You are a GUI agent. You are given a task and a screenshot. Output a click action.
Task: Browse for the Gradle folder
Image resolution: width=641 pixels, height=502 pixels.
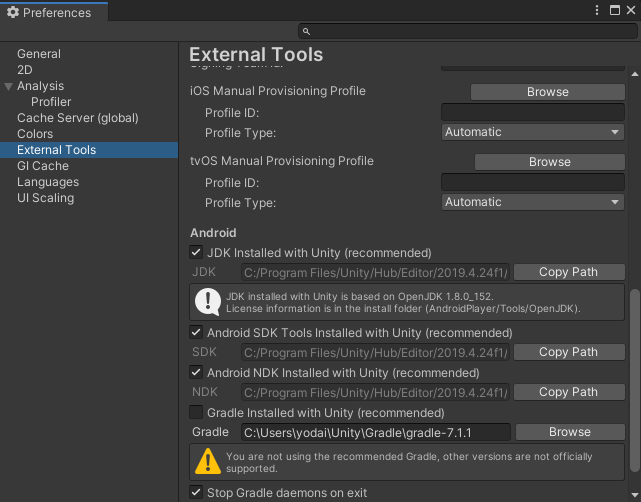click(x=569, y=432)
